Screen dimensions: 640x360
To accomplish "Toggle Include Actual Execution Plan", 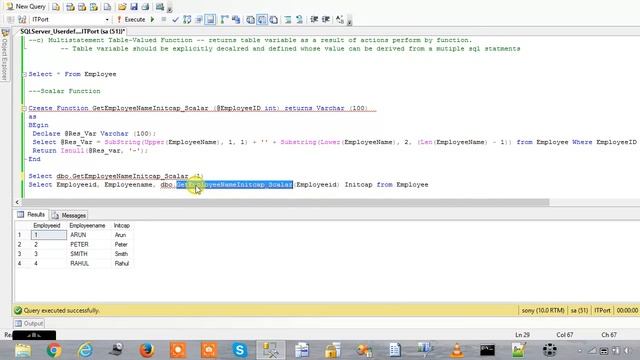I will [224, 20].
